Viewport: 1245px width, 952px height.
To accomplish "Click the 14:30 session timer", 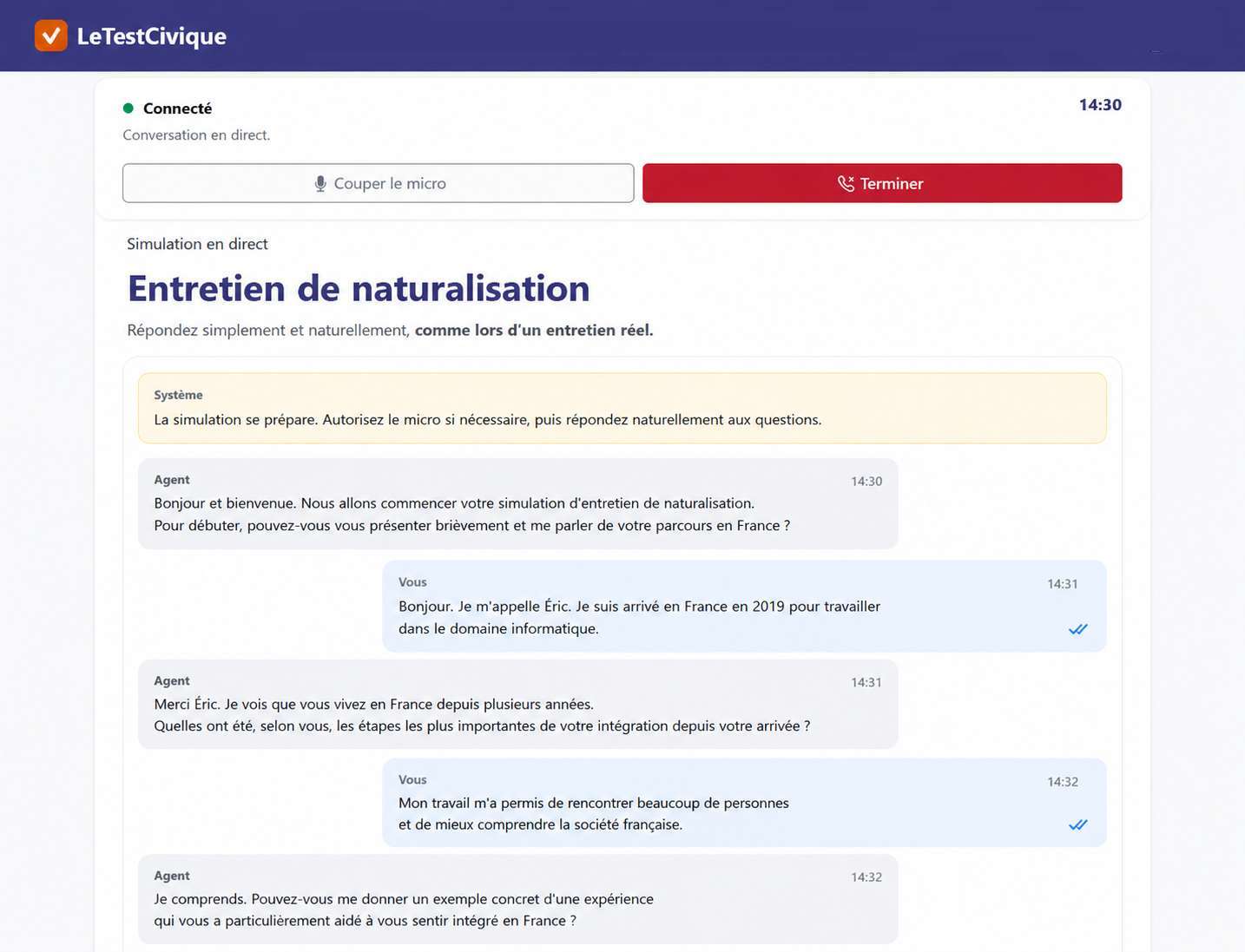I will tap(1100, 105).
